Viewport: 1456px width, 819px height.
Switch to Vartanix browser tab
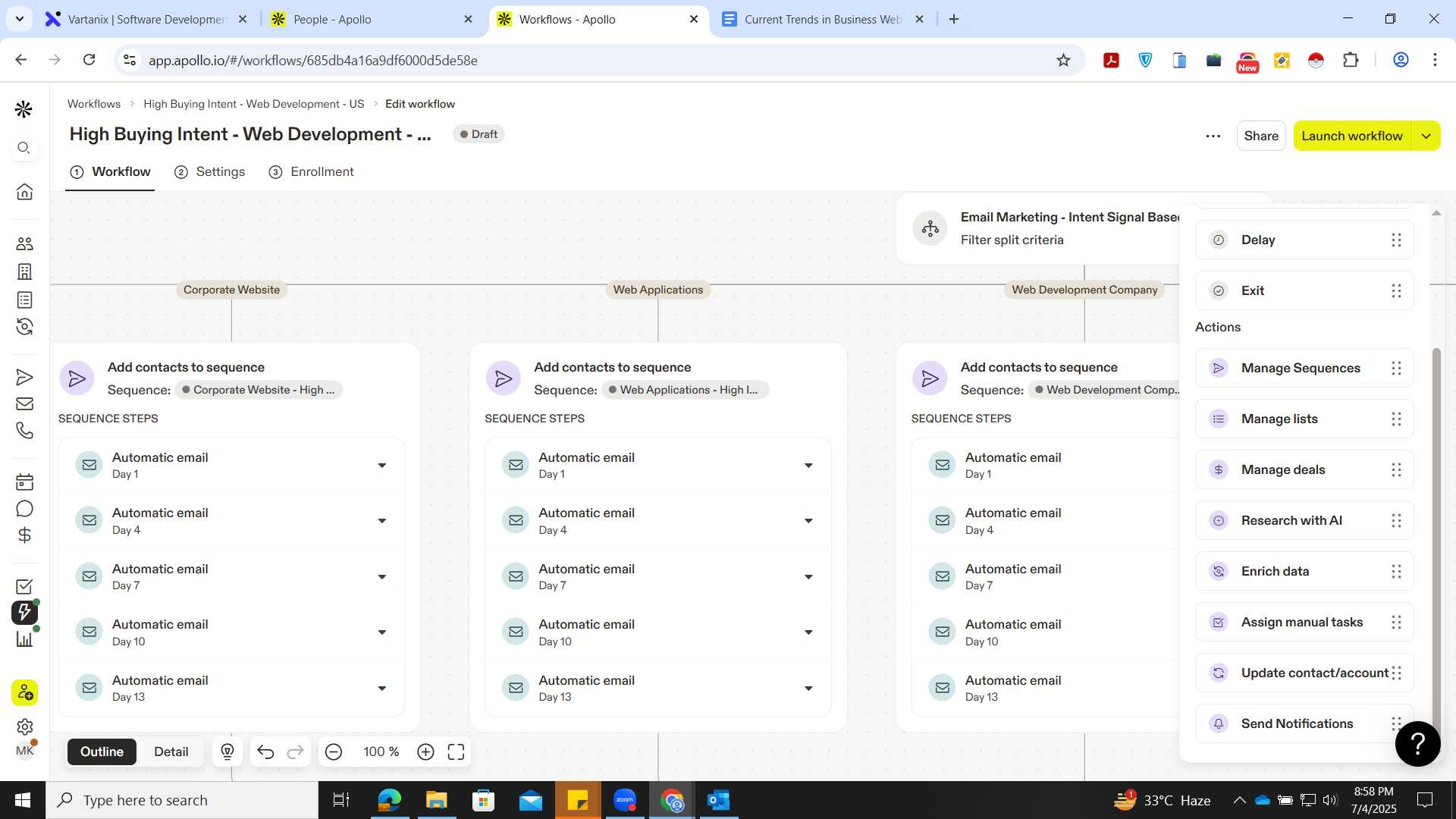coord(146,19)
